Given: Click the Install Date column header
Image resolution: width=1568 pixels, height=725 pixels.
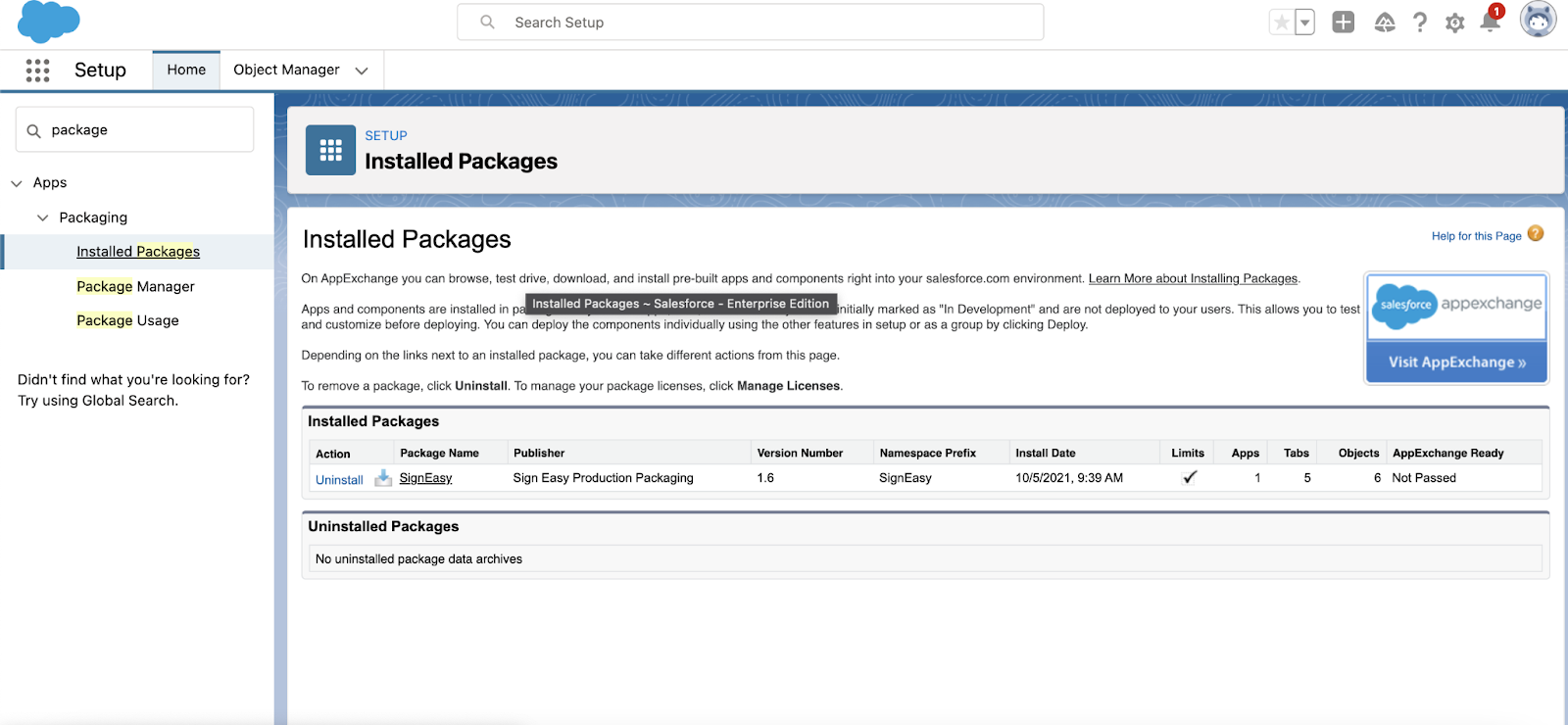Looking at the screenshot, I should click(x=1046, y=453).
